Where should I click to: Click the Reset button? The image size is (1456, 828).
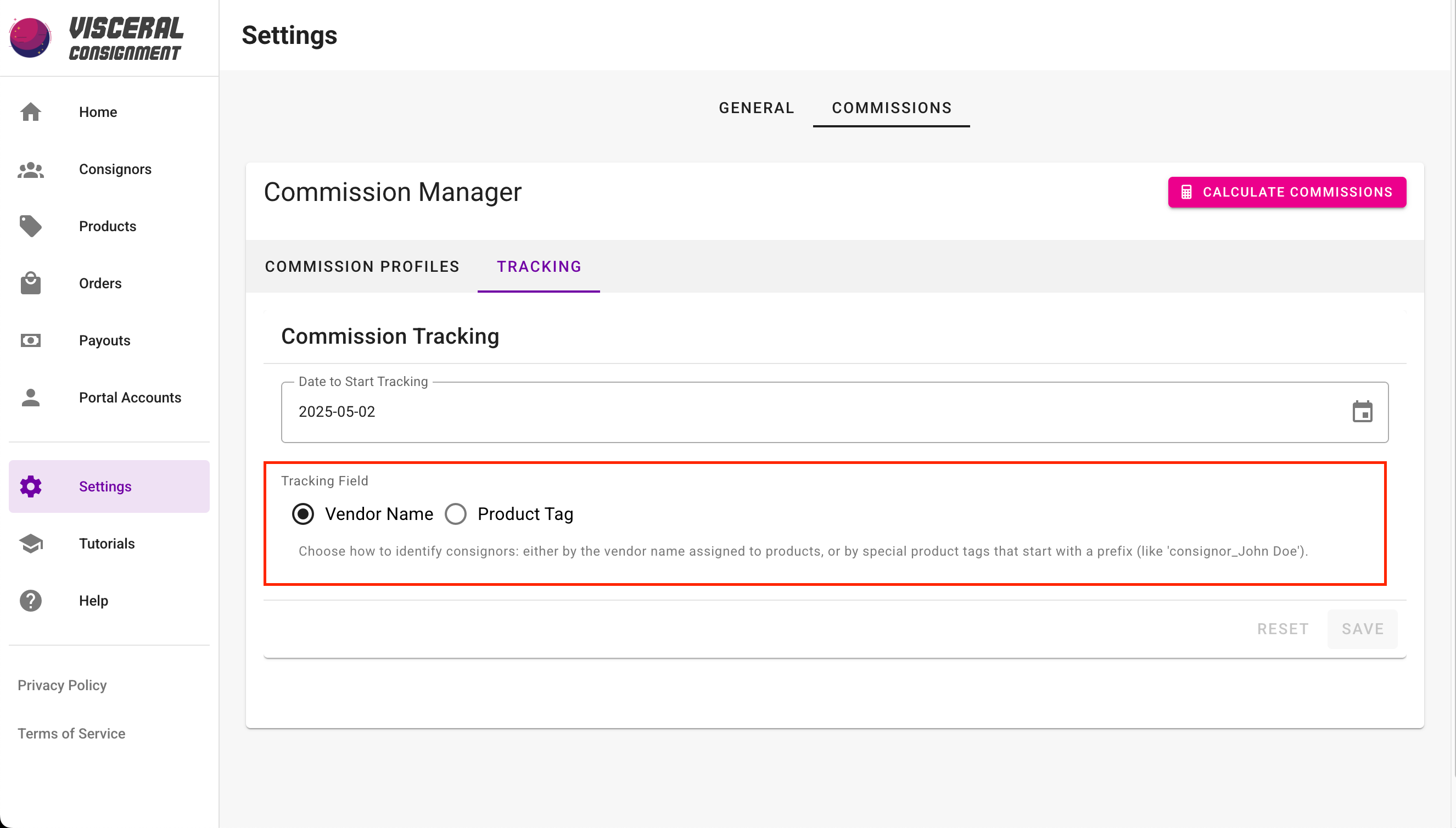pos(1283,629)
